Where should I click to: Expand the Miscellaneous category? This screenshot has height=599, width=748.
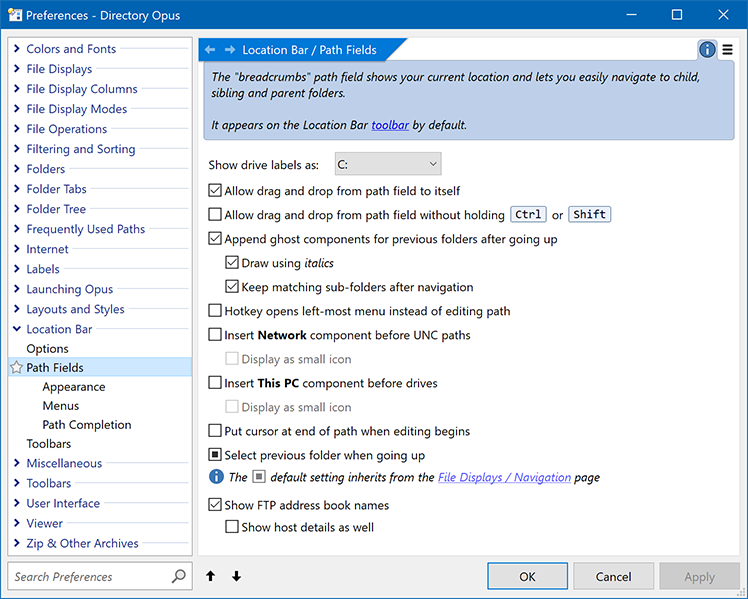(x=17, y=463)
